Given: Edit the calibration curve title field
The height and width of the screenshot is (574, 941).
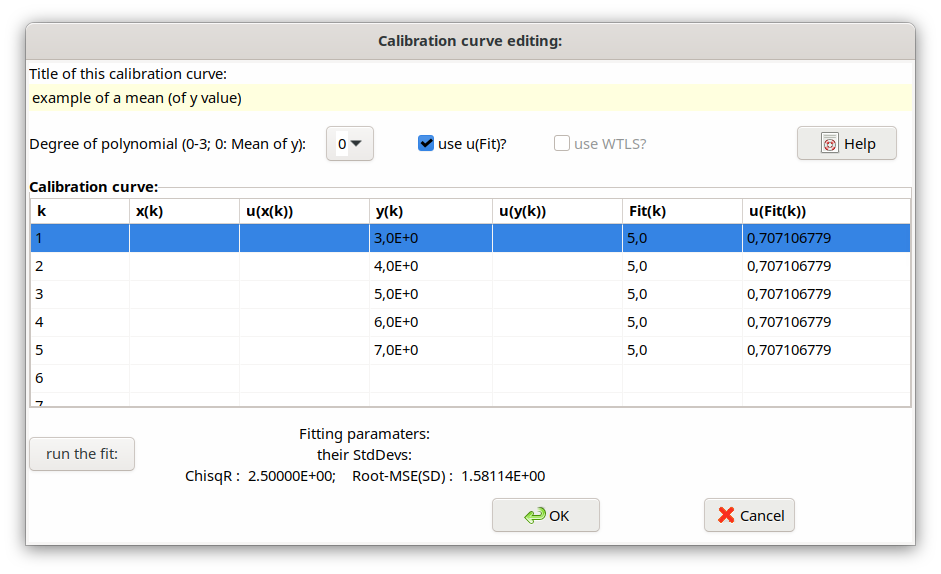Looking at the screenshot, I should click(x=470, y=98).
